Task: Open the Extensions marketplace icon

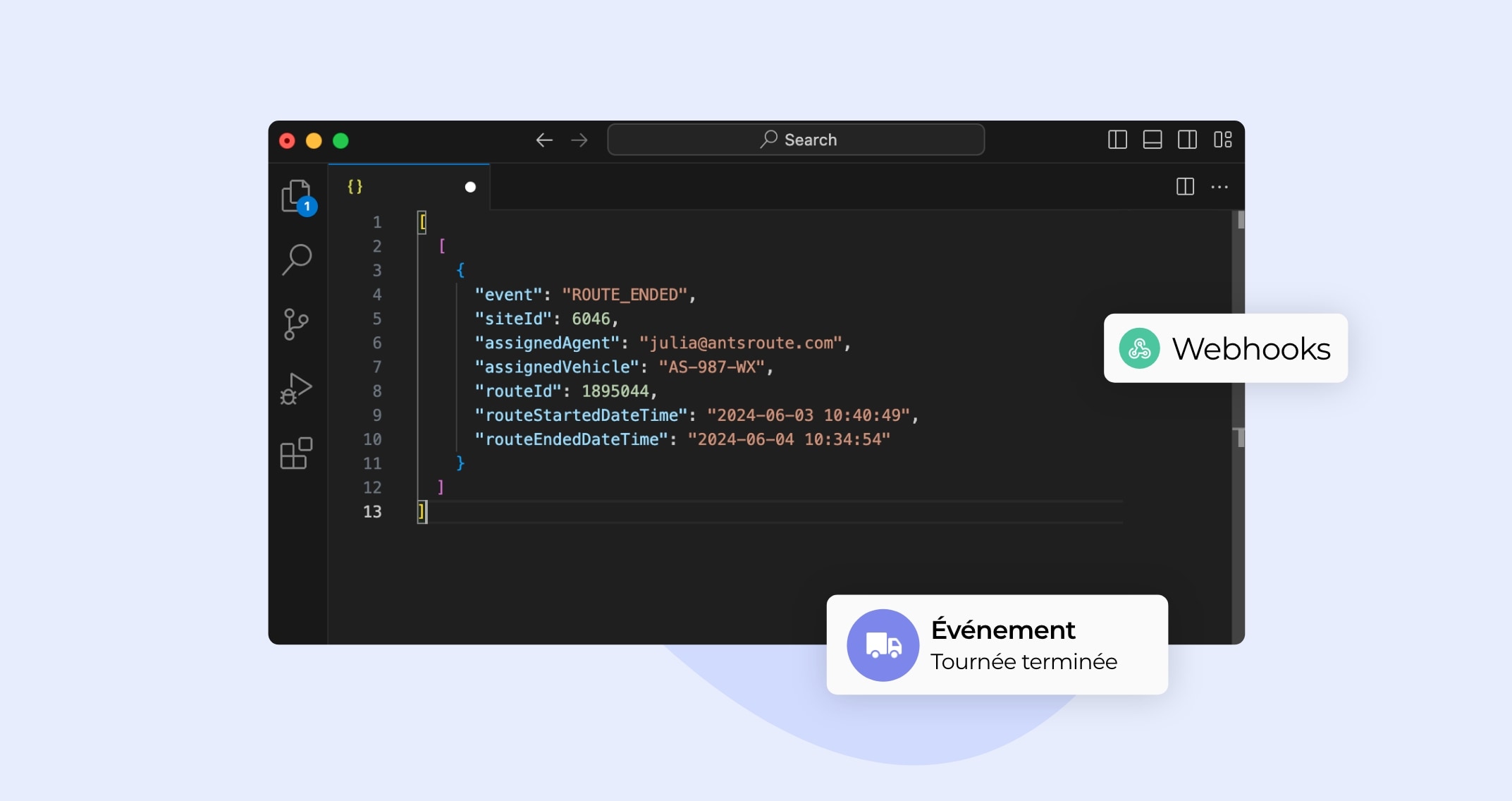Action: [x=296, y=453]
